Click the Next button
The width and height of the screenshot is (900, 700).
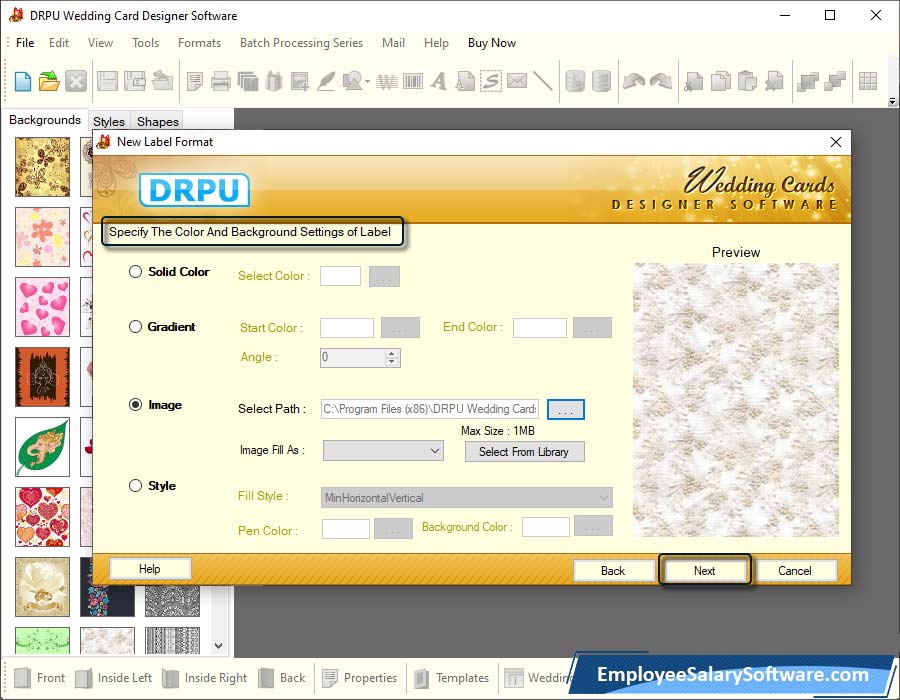[704, 570]
